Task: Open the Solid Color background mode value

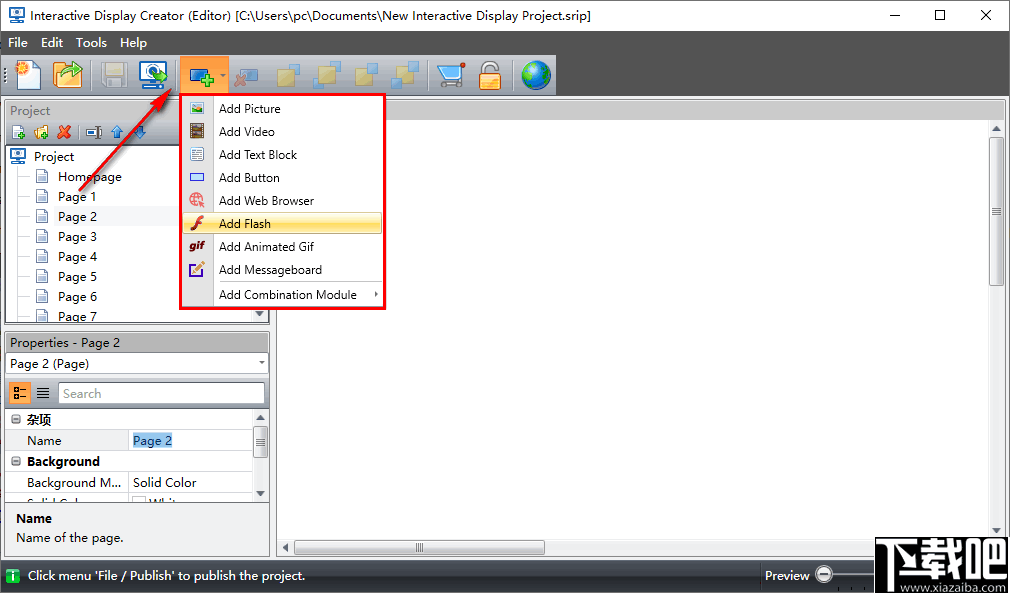Action: [x=190, y=482]
